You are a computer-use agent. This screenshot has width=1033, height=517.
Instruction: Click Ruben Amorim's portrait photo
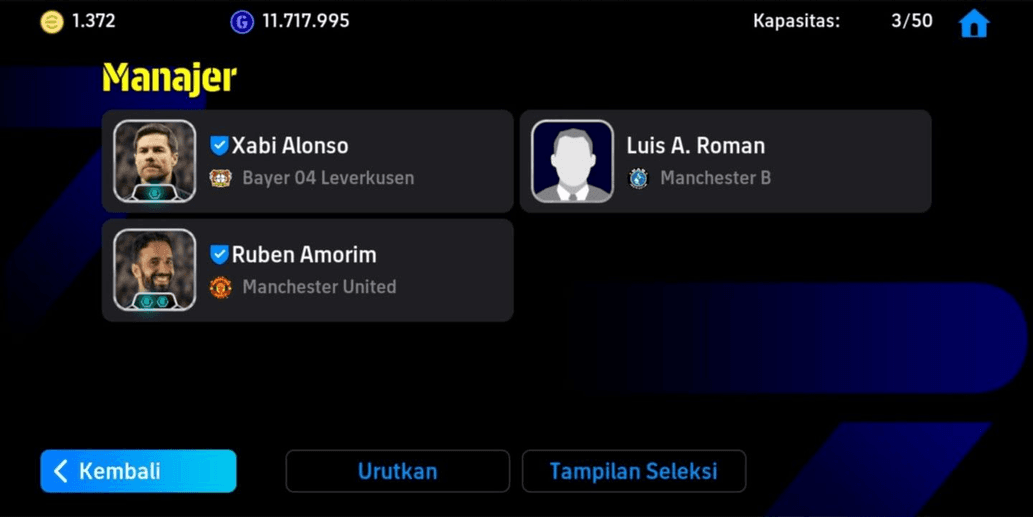[155, 270]
